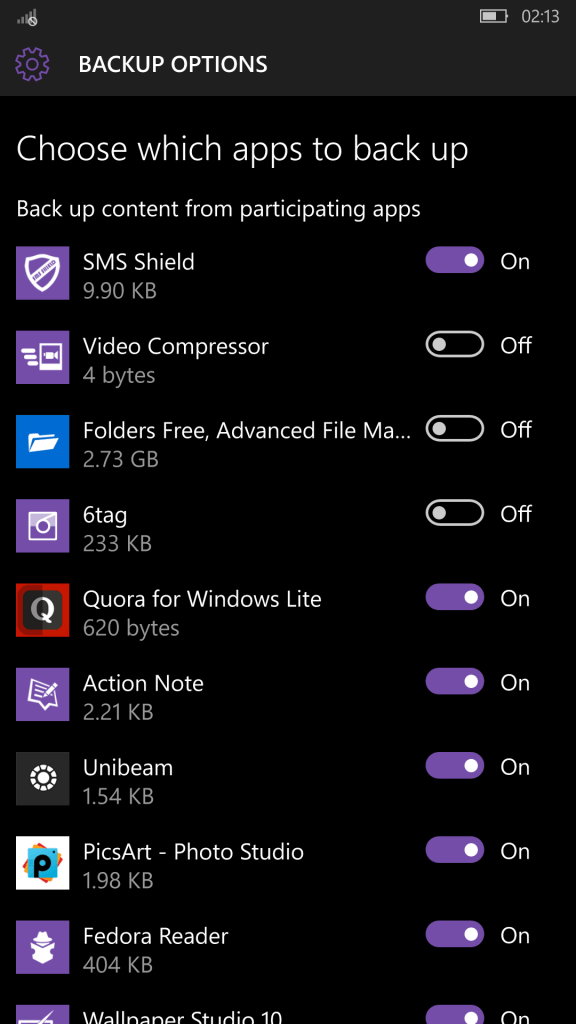The height and width of the screenshot is (1024, 576).
Task: Tap the Video Compressor app icon
Action: [42, 357]
